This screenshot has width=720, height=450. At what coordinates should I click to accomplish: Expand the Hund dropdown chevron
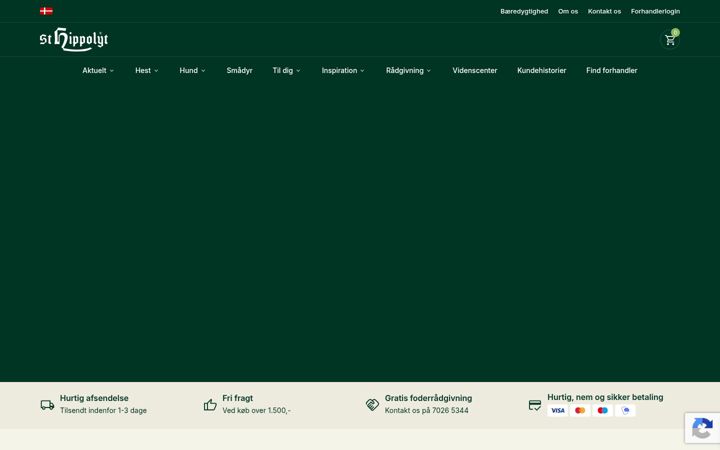[203, 71]
